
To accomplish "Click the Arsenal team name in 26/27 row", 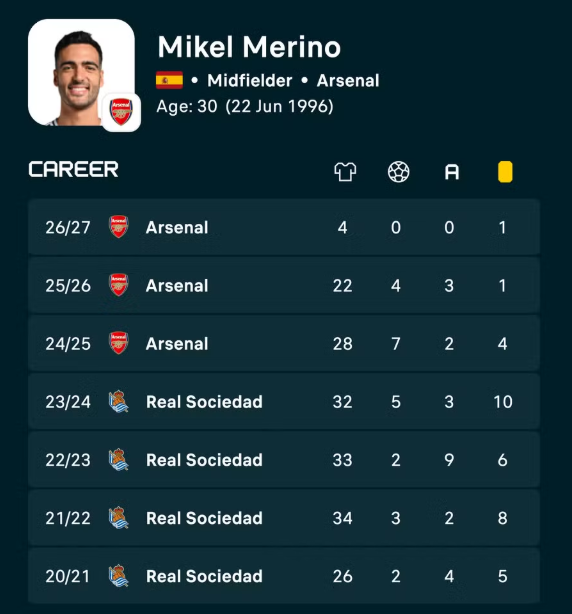I will tap(177, 227).
